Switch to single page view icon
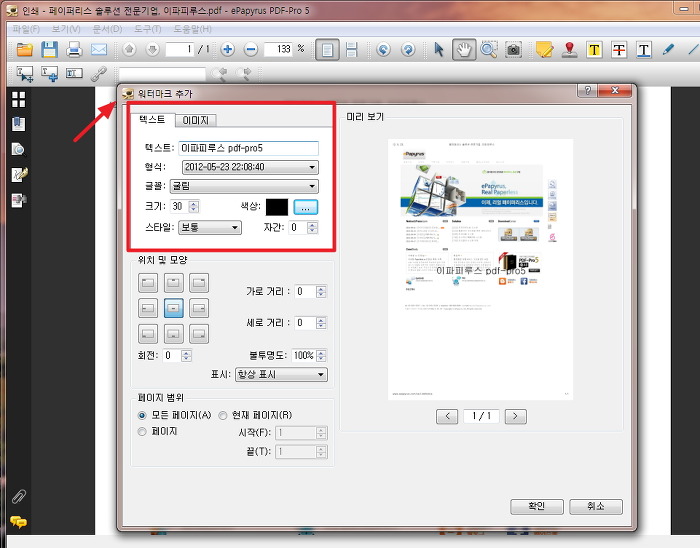Viewport: 700px width, 548px height. click(327, 50)
